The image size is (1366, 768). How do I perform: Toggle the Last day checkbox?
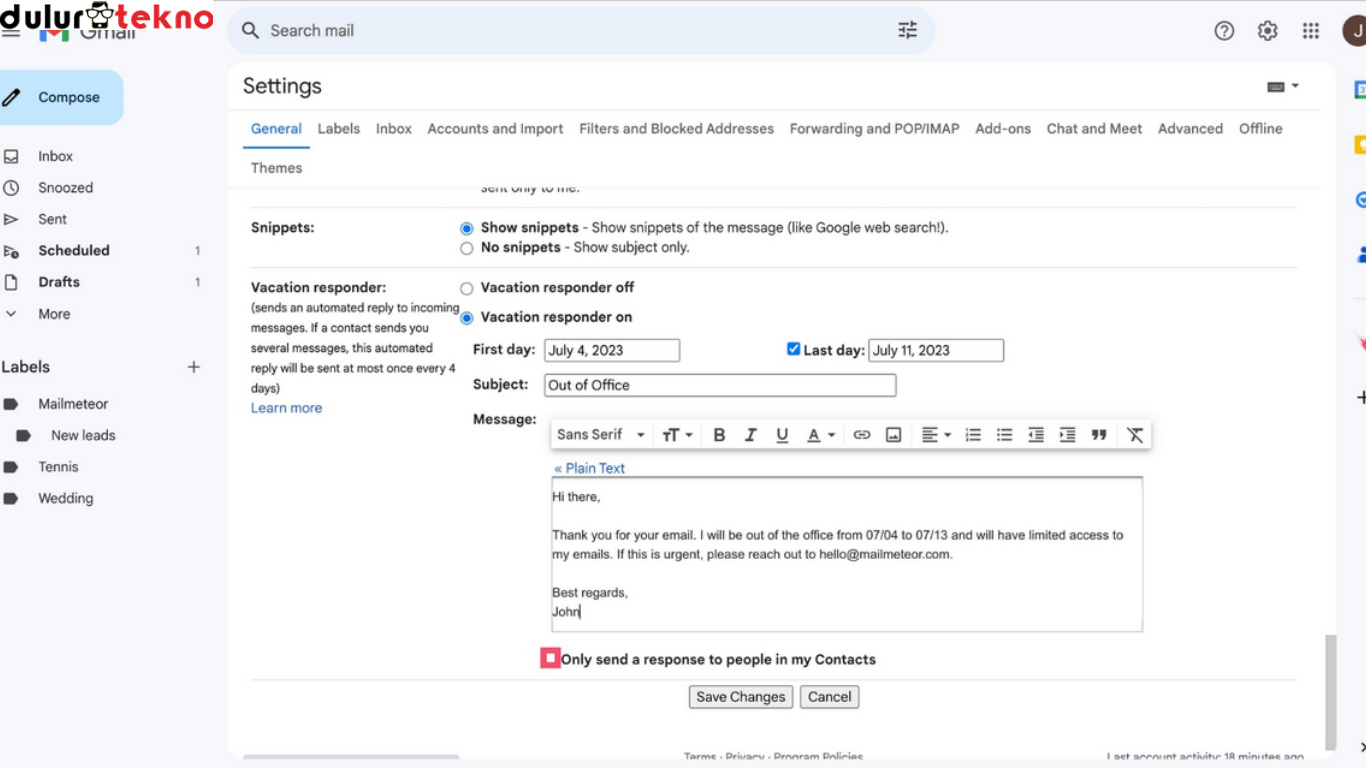pos(793,349)
